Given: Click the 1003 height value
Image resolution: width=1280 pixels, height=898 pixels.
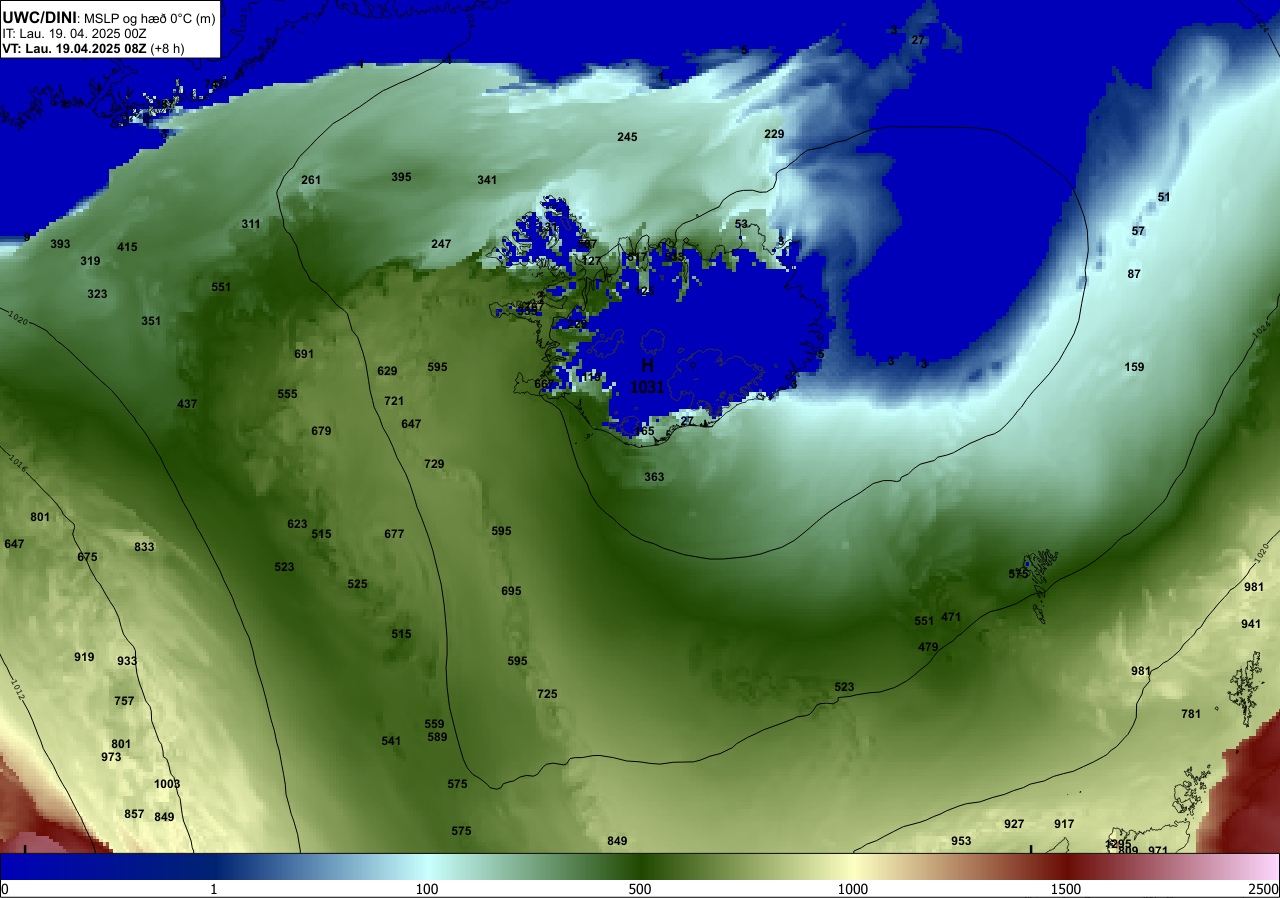Looking at the screenshot, I should 167,784.
